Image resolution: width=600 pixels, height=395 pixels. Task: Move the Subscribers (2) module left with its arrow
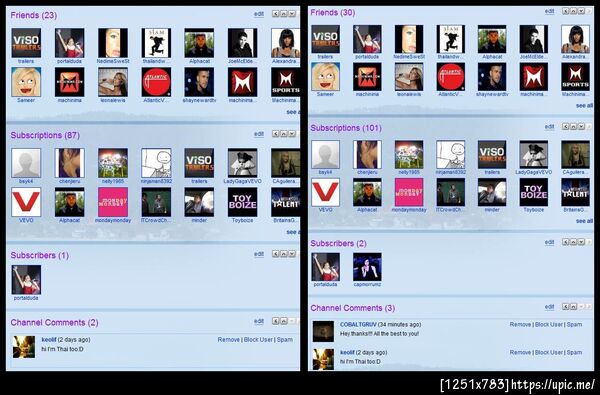(x=565, y=242)
